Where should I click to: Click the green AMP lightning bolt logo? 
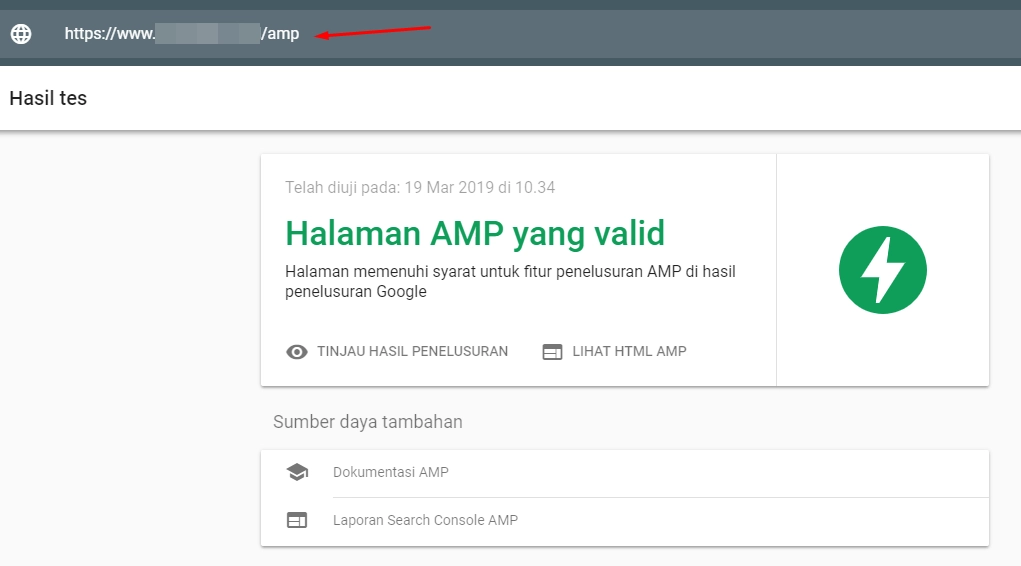(x=882, y=270)
